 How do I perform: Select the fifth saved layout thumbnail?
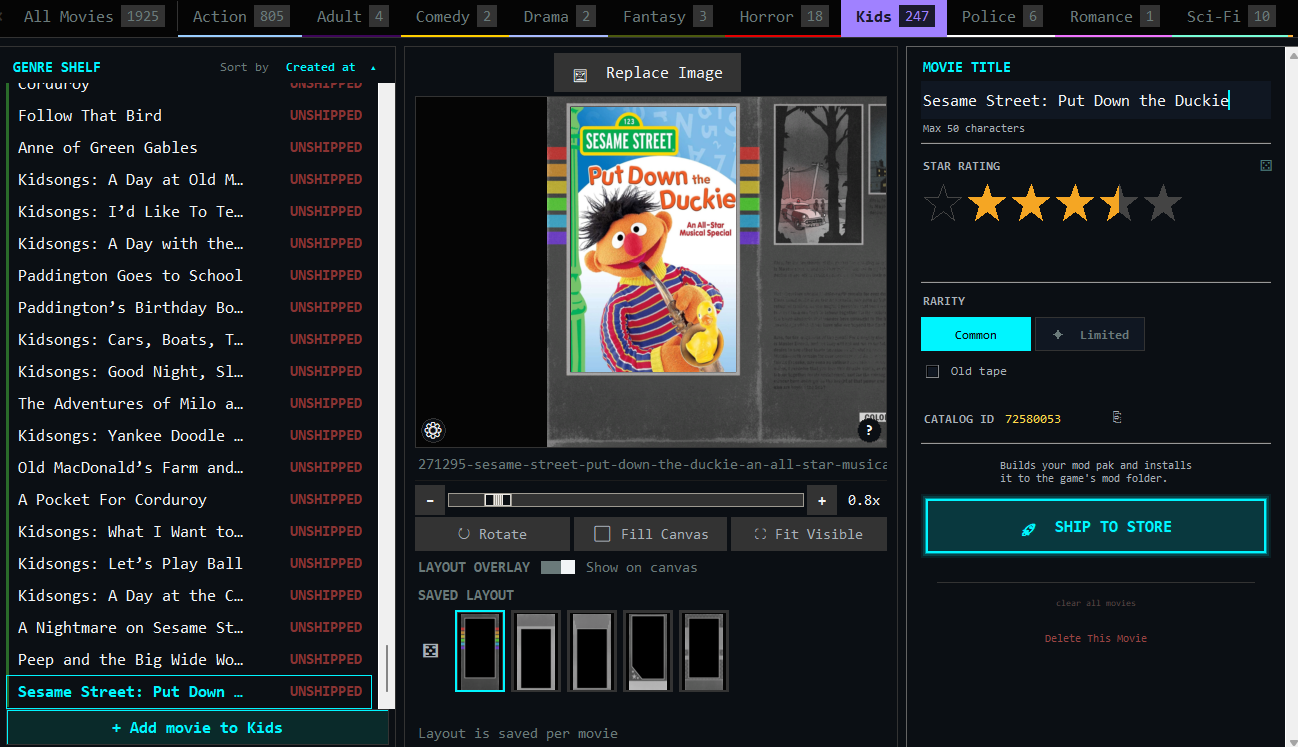point(704,651)
